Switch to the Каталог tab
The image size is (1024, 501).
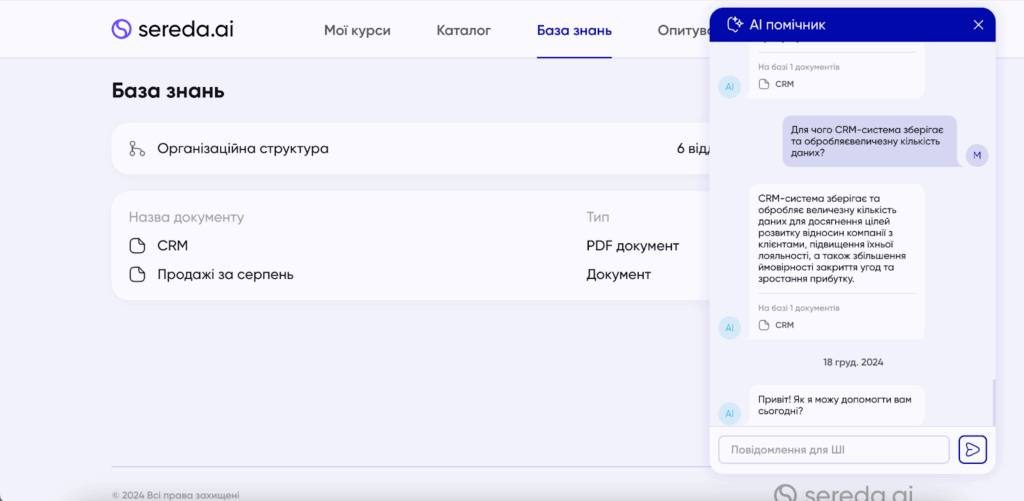463,30
